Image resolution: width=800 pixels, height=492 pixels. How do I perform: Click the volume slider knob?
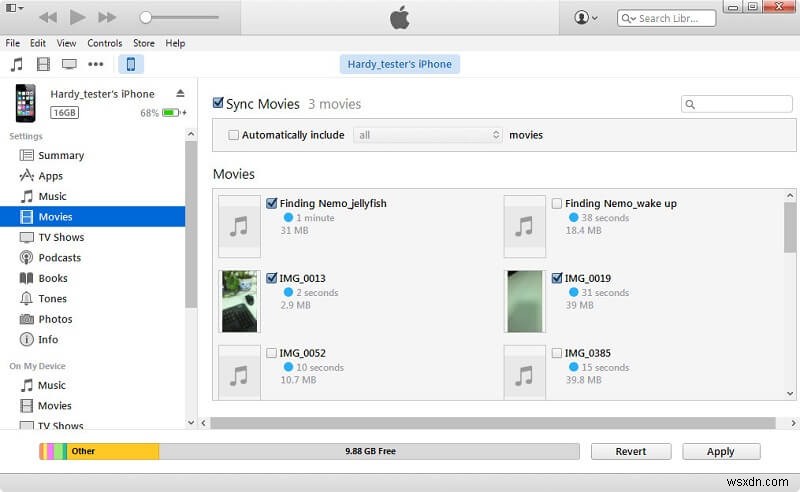point(145,18)
